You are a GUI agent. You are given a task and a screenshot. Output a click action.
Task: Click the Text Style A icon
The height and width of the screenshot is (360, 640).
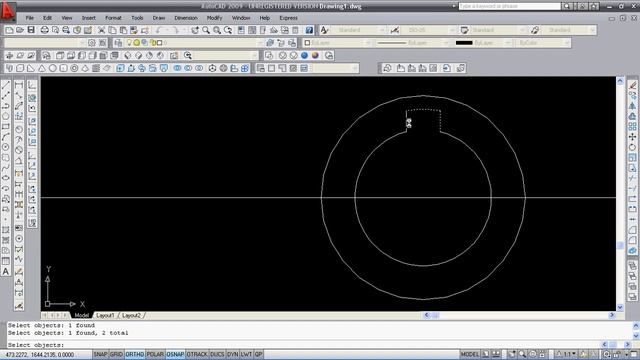[324, 30]
